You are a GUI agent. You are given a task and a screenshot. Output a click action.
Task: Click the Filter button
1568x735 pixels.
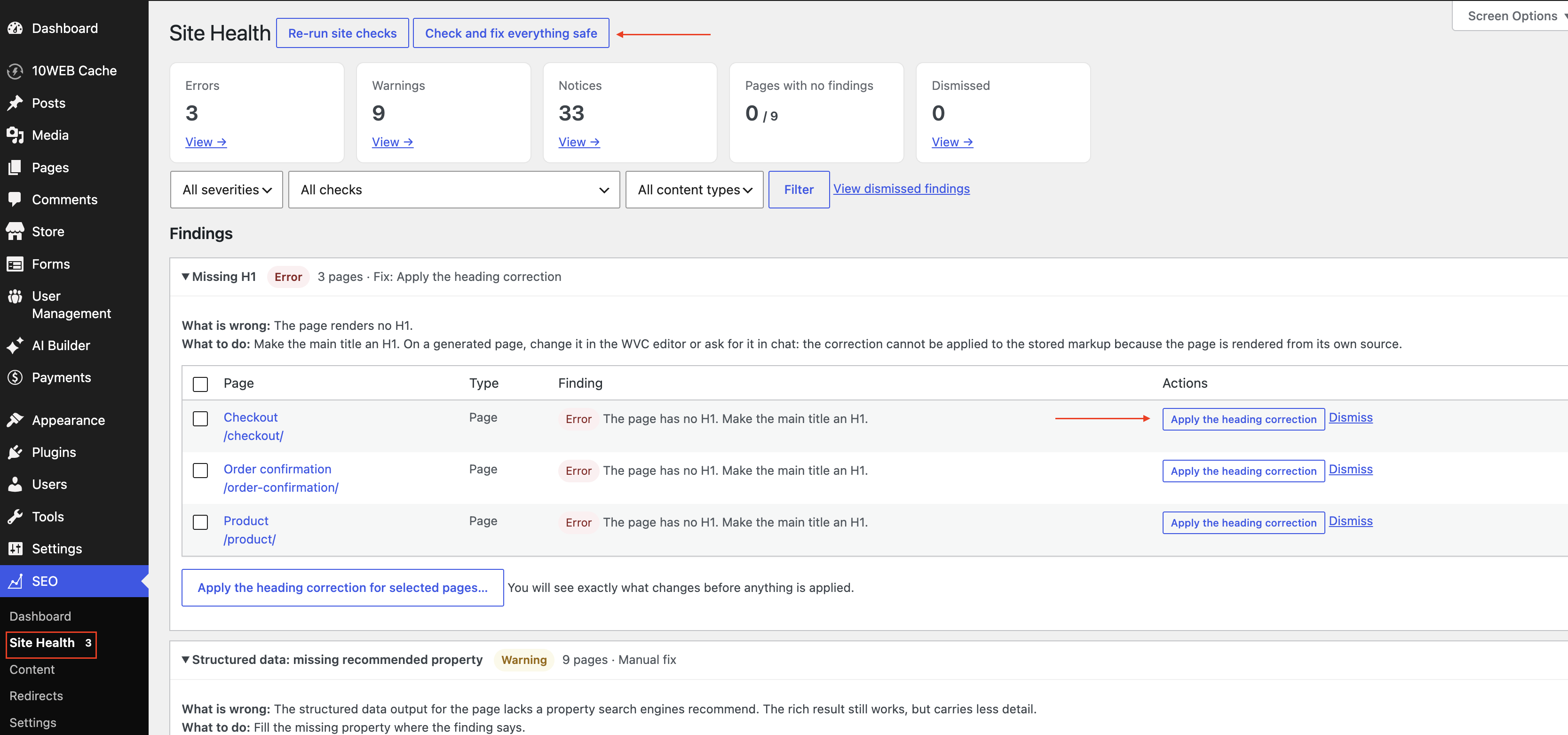click(799, 190)
